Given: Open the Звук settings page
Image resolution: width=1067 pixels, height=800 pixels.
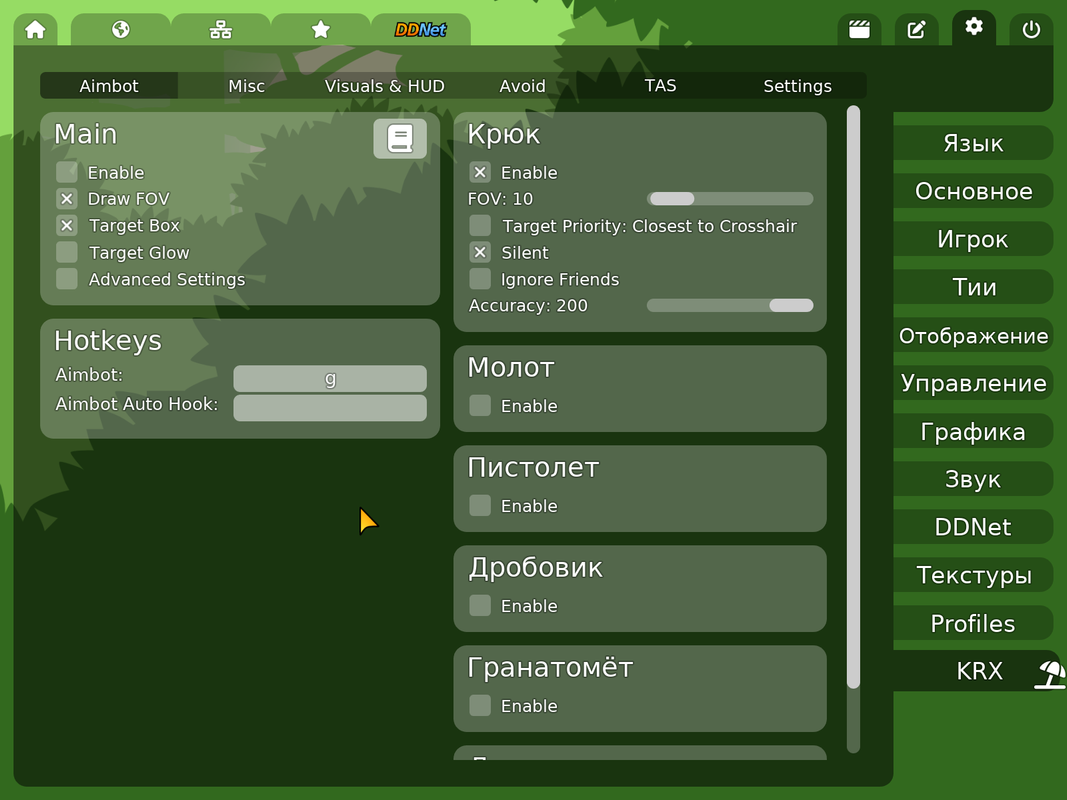Looking at the screenshot, I should pyautogui.click(x=973, y=479).
